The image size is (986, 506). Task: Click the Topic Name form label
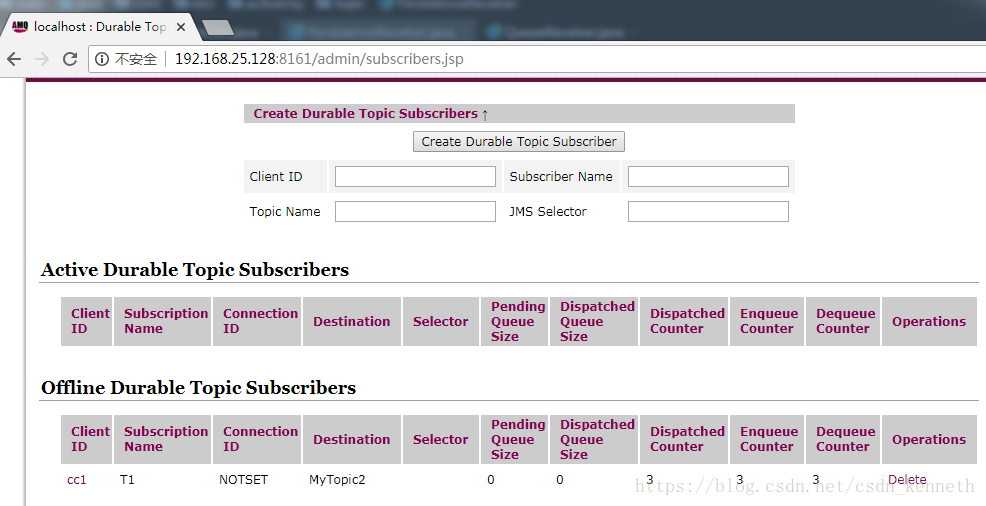(x=285, y=212)
